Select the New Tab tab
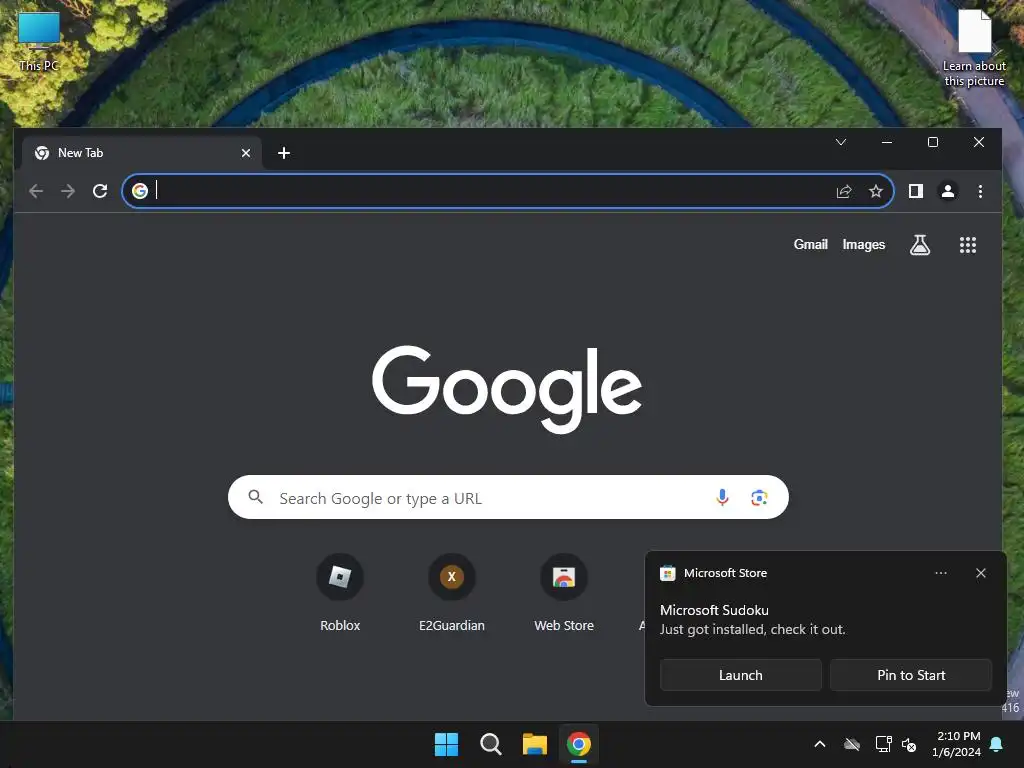 pyautogui.click(x=142, y=153)
